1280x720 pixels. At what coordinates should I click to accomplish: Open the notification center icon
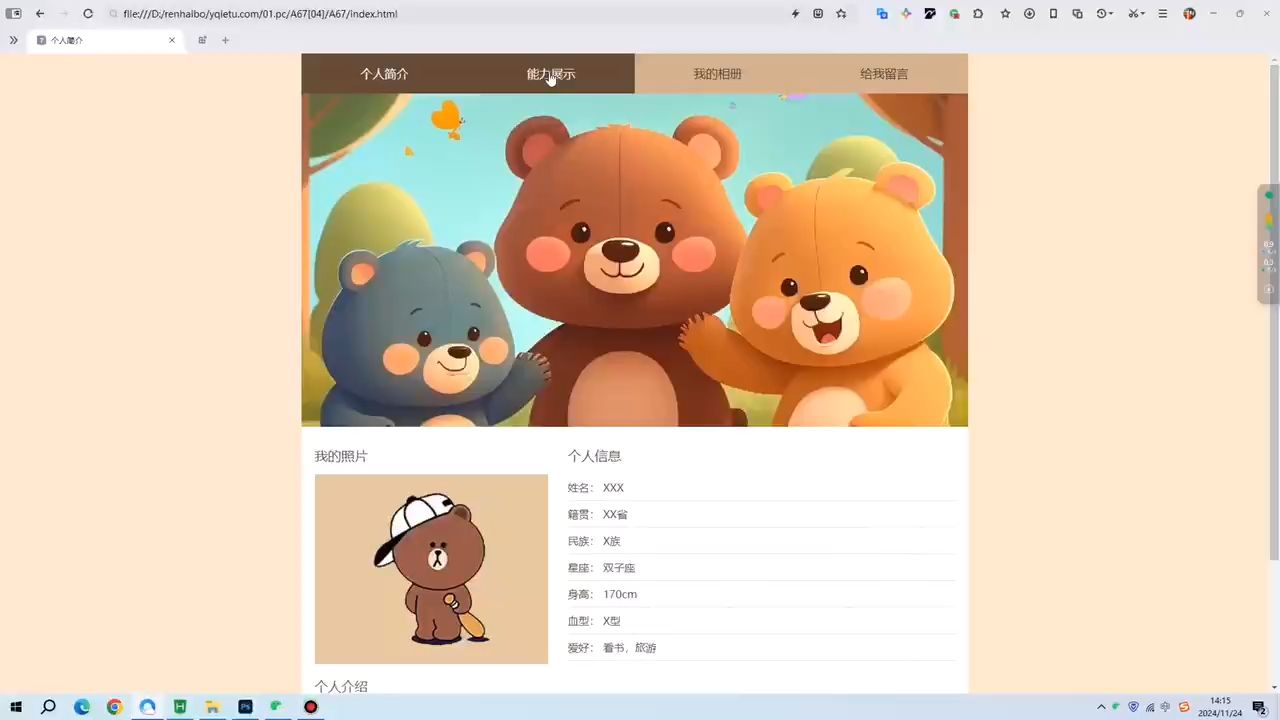1259,707
